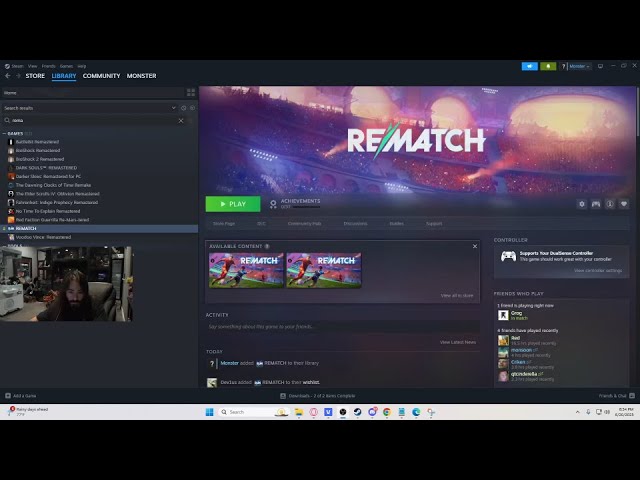Open the Monster account dropdown

coord(579,66)
